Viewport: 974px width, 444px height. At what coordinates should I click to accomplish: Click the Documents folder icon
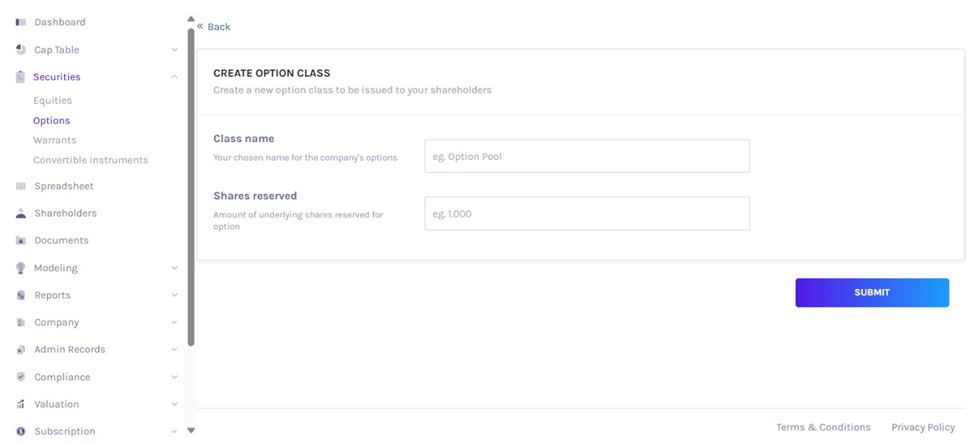click(21, 240)
